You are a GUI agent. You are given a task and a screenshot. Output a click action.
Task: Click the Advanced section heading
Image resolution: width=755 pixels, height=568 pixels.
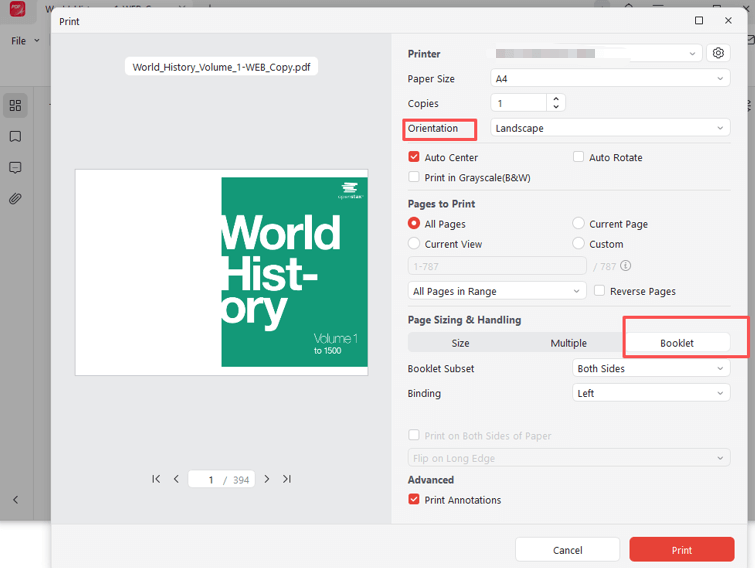coord(430,479)
